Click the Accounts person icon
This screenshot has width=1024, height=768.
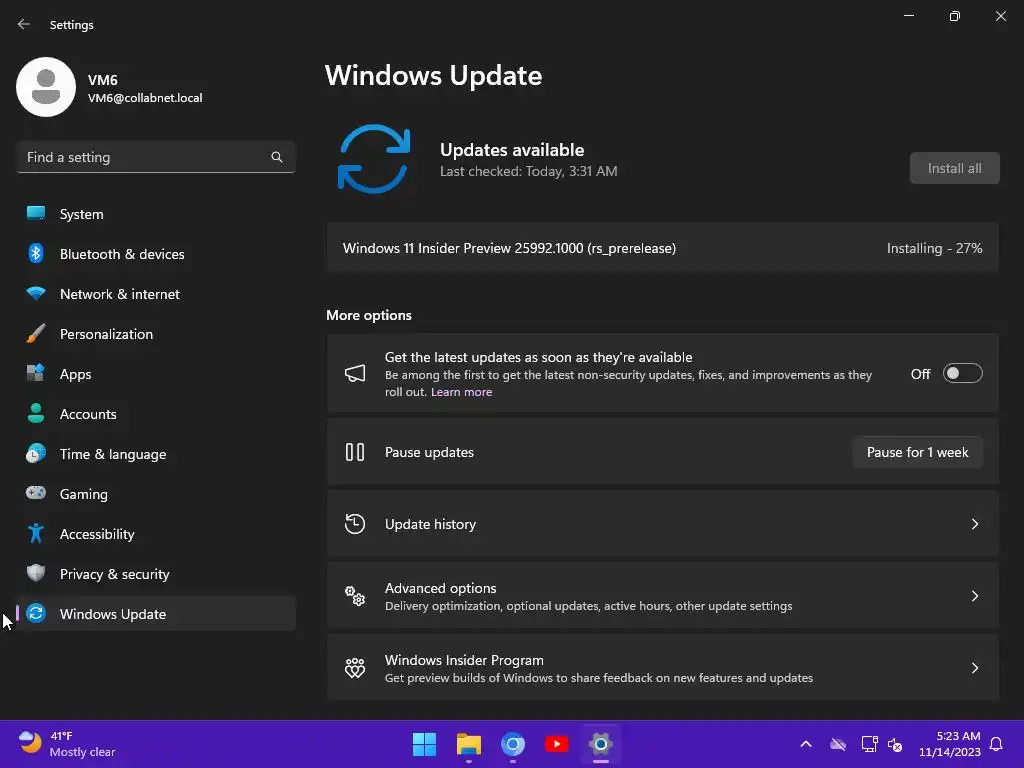tap(36, 413)
